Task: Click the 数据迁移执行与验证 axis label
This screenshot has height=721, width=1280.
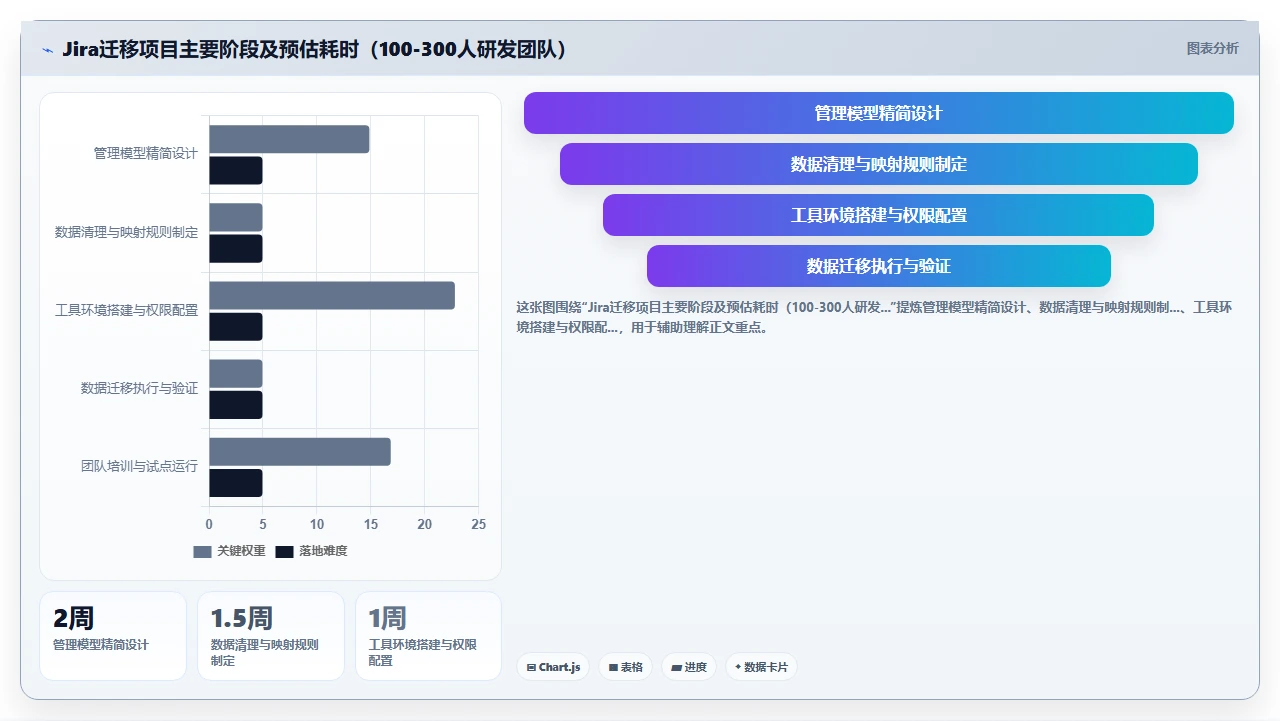Action: tap(140, 388)
